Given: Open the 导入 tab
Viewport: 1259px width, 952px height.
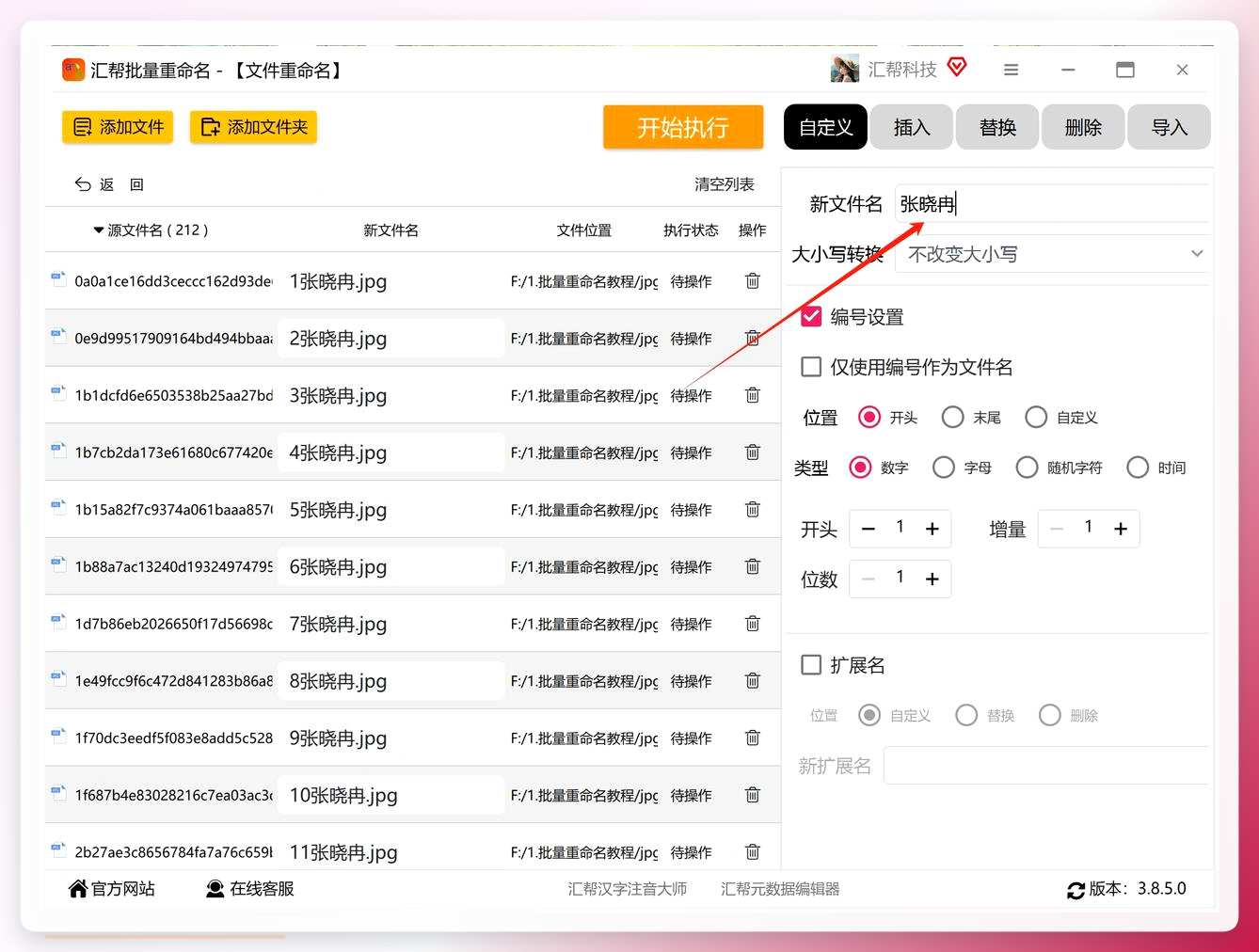Looking at the screenshot, I should click(1170, 127).
